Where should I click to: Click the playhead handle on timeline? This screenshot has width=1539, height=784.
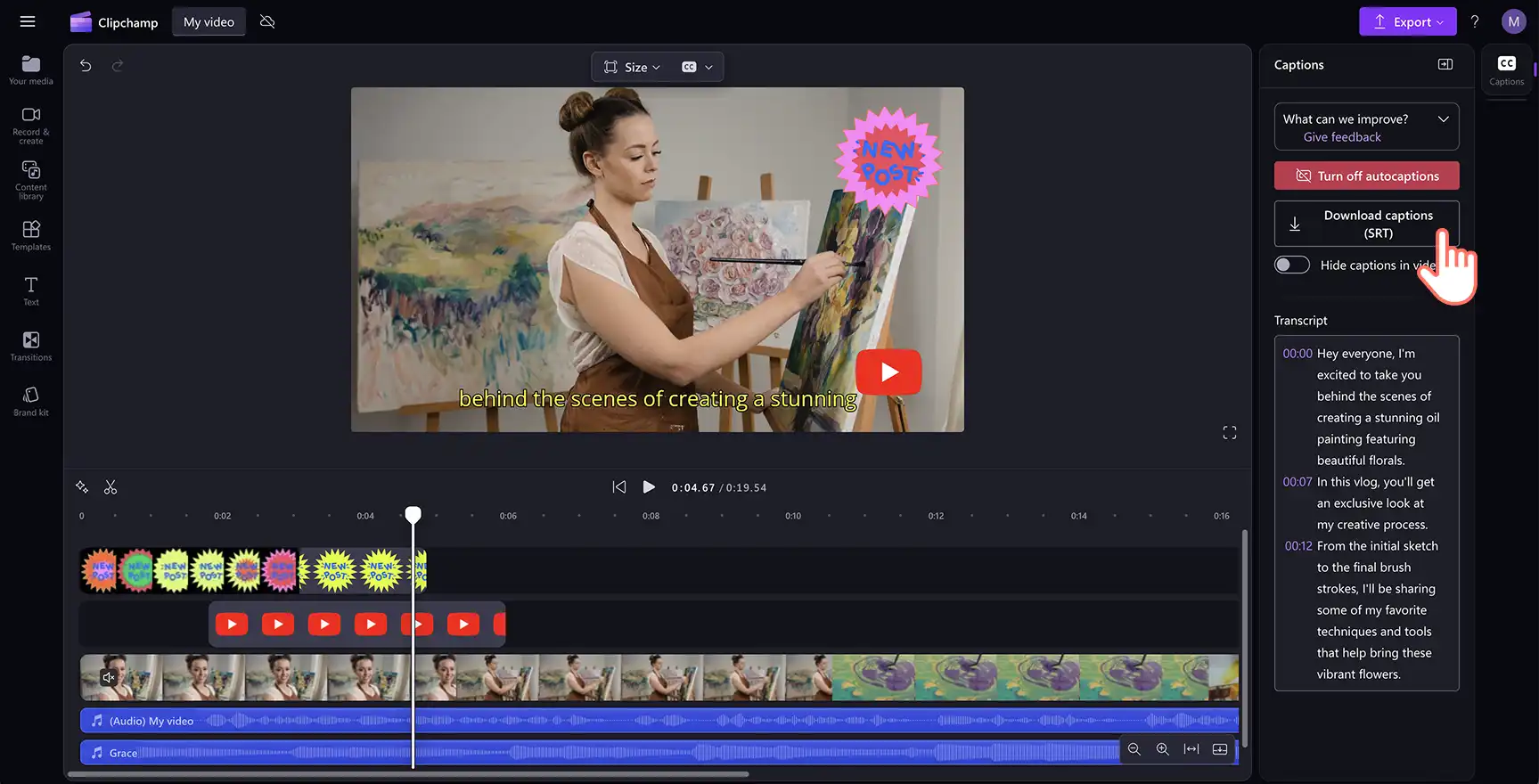pyautogui.click(x=413, y=515)
